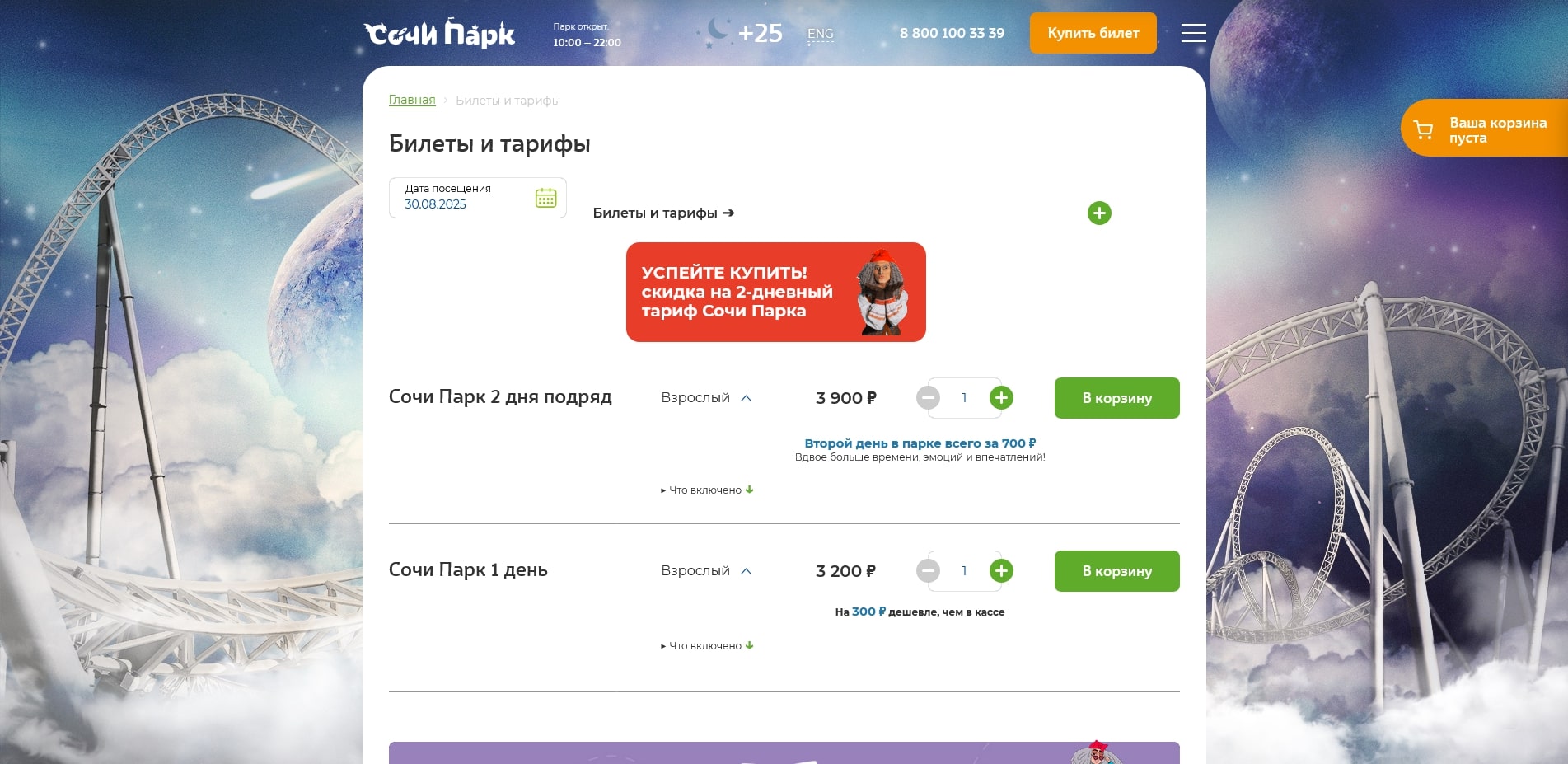The width and height of the screenshot is (1568, 764).
Task: Expand Что включено for Сочи Парк 2 дня
Action: pyautogui.click(x=705, y=490)
